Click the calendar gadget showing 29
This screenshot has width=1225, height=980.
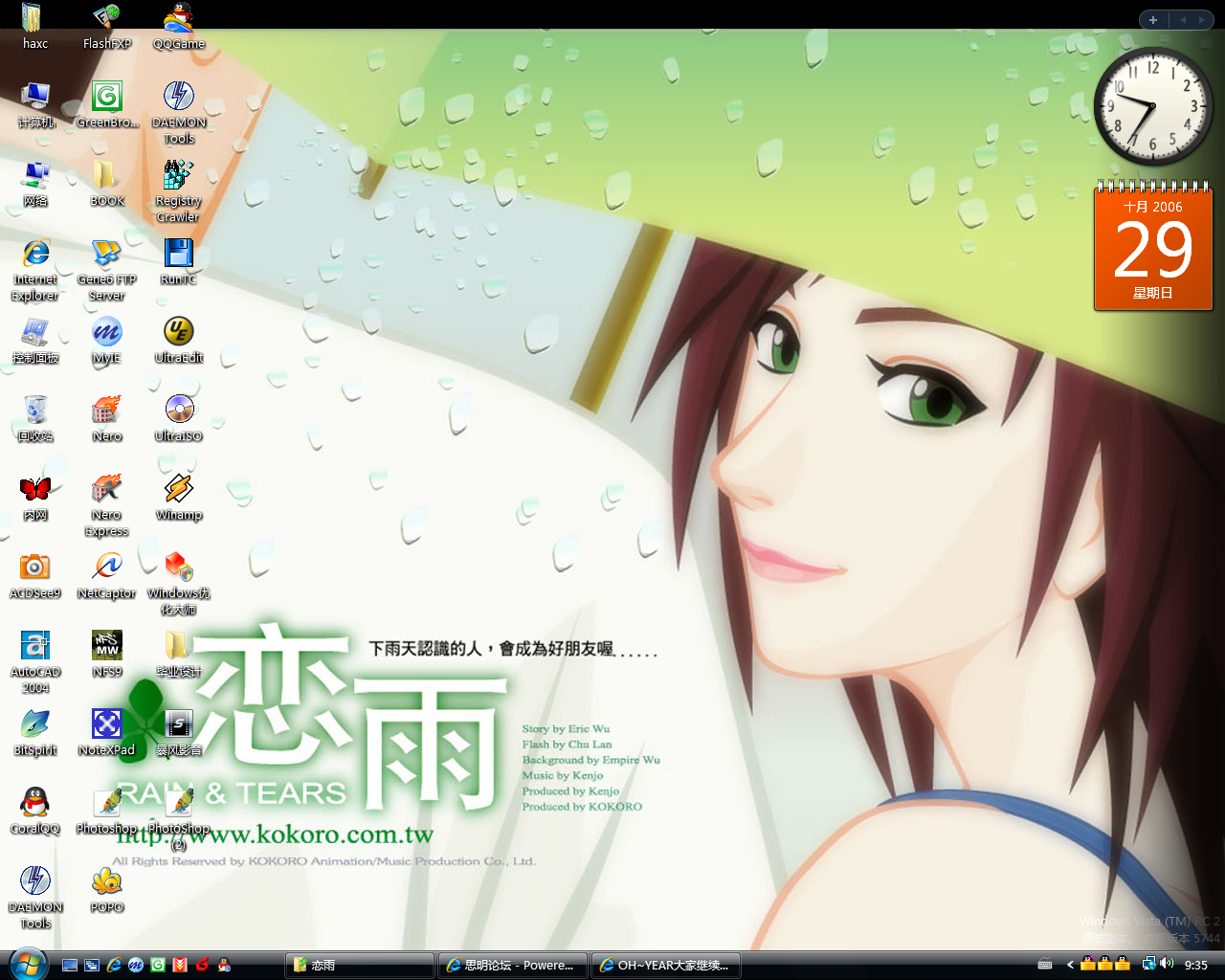click(x=1153, y=245)
